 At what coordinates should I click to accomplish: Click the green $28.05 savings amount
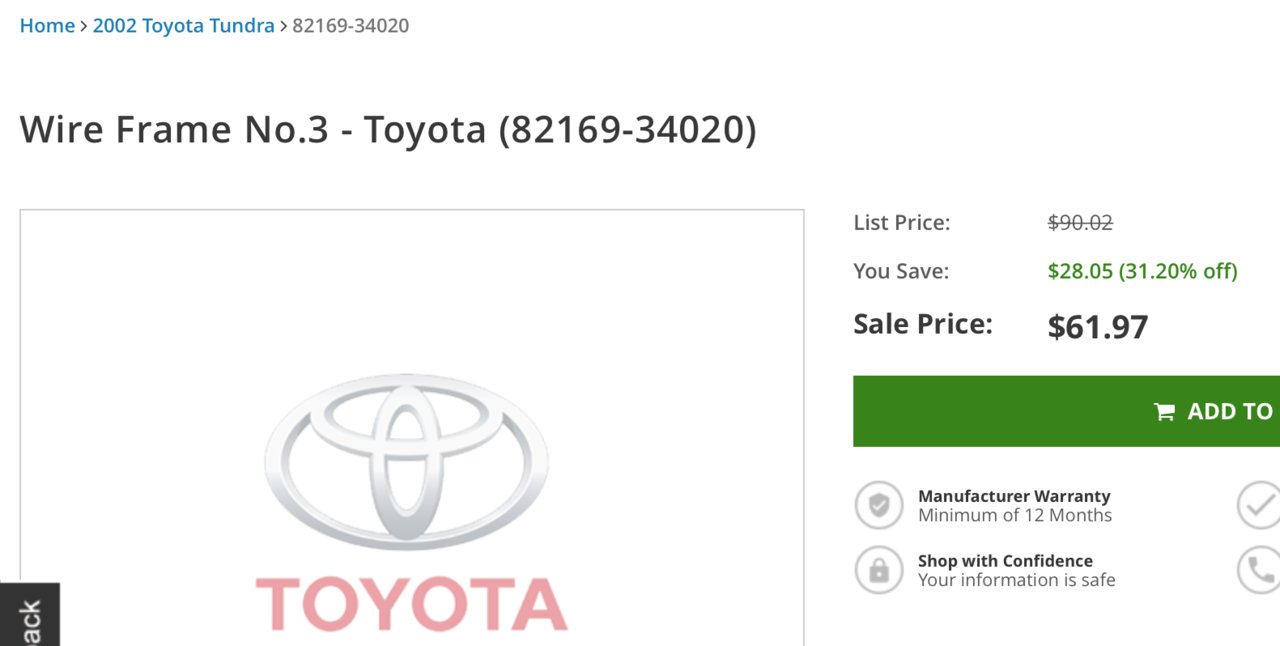pos(1080,271)
